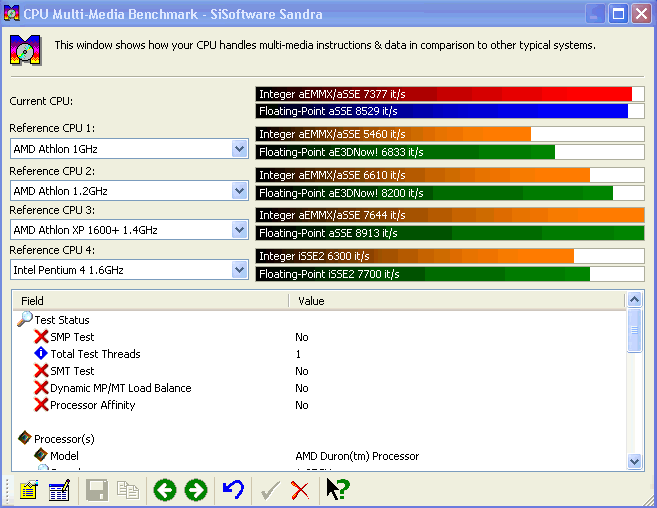Screen dimensions: 657x508
Task: Click the blue Refresh undo arrow
Action: tap(233, 489)
